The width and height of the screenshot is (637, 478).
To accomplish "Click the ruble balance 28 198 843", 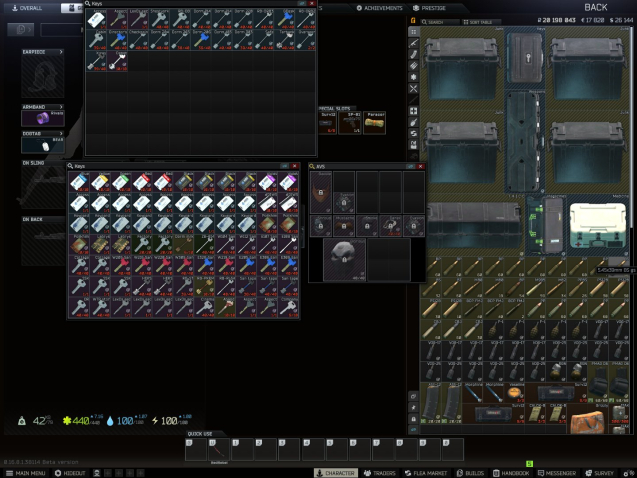I will click(556, 20).
